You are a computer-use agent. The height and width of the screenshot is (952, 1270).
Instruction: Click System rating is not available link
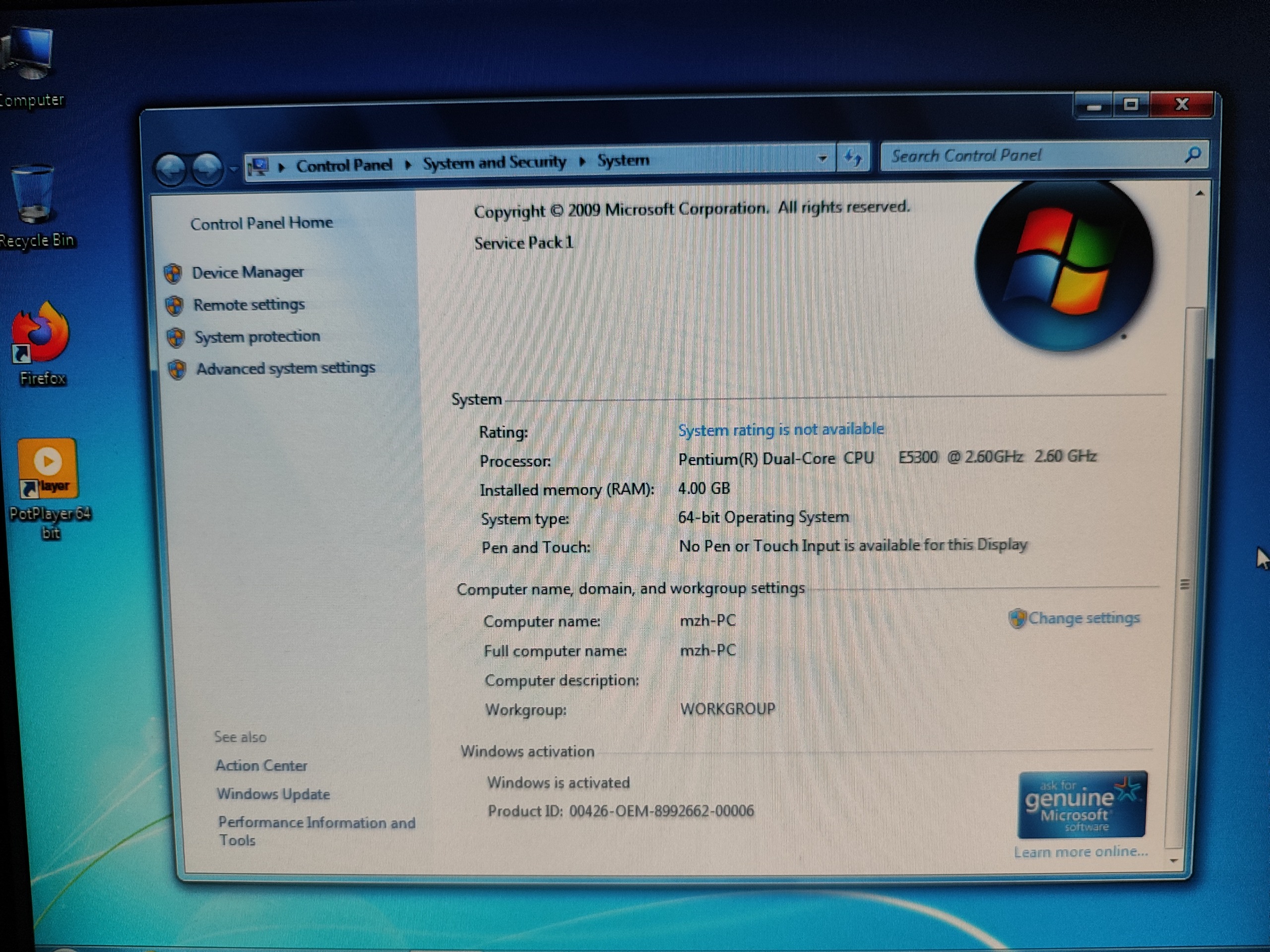point(780,430)
